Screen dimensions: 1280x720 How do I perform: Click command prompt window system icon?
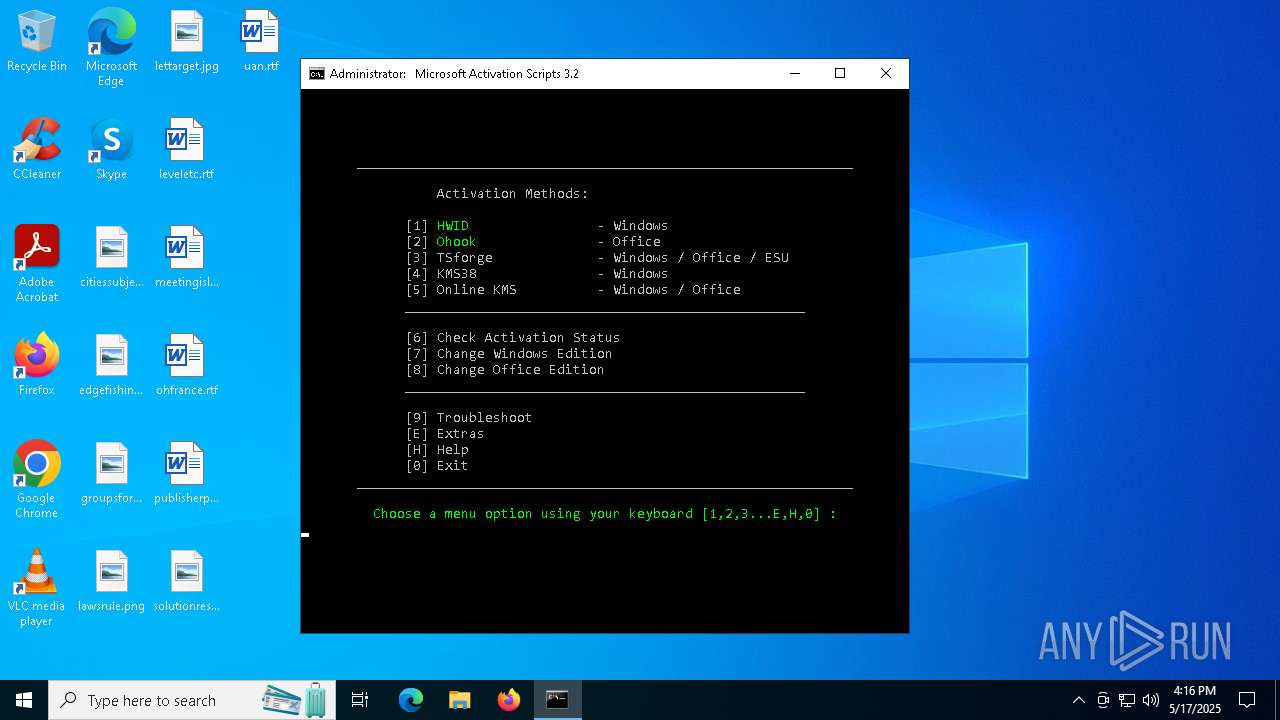click(x=316, y=73)
